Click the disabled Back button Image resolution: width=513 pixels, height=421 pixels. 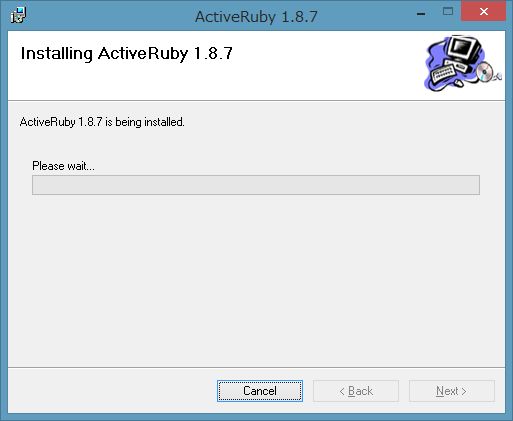point(356,391)
